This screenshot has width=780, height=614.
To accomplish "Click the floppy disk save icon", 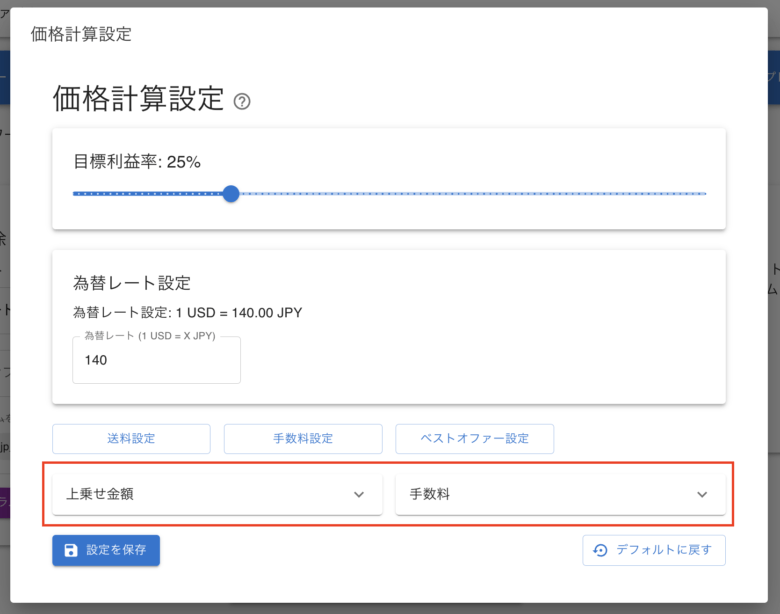I will click(x=70, y=550).
